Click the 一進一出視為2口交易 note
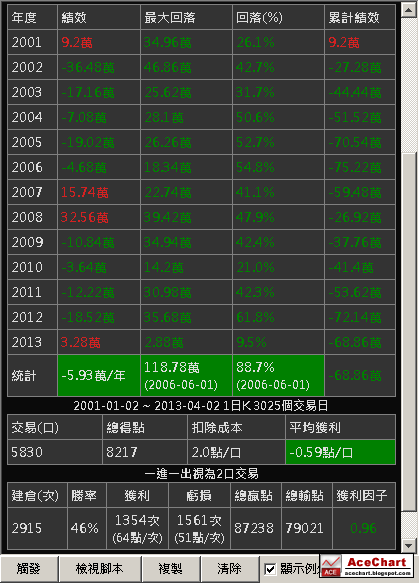The image size is (419, 583). (201, 474)
